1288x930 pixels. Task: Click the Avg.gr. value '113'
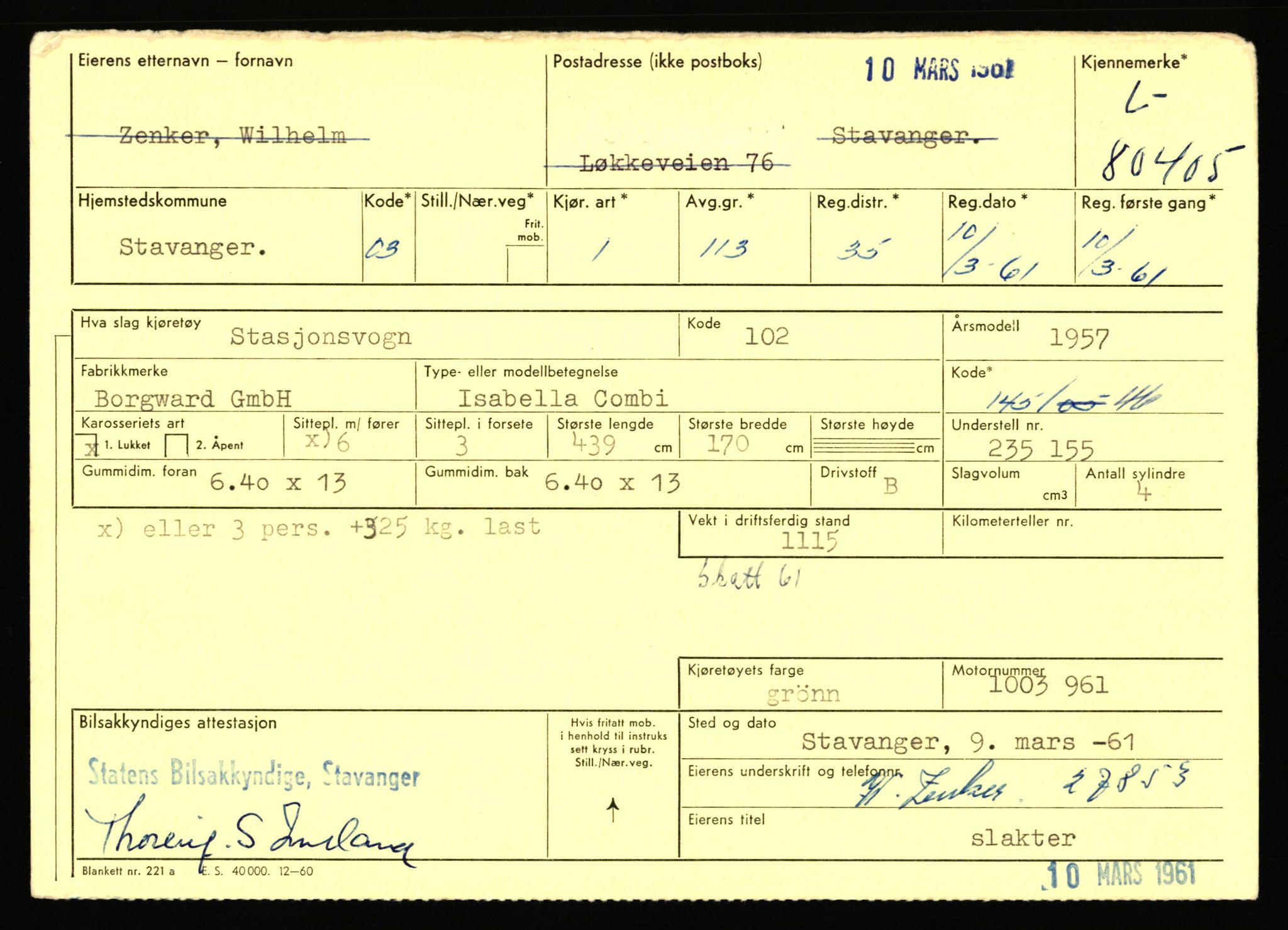tap(724, 250)
